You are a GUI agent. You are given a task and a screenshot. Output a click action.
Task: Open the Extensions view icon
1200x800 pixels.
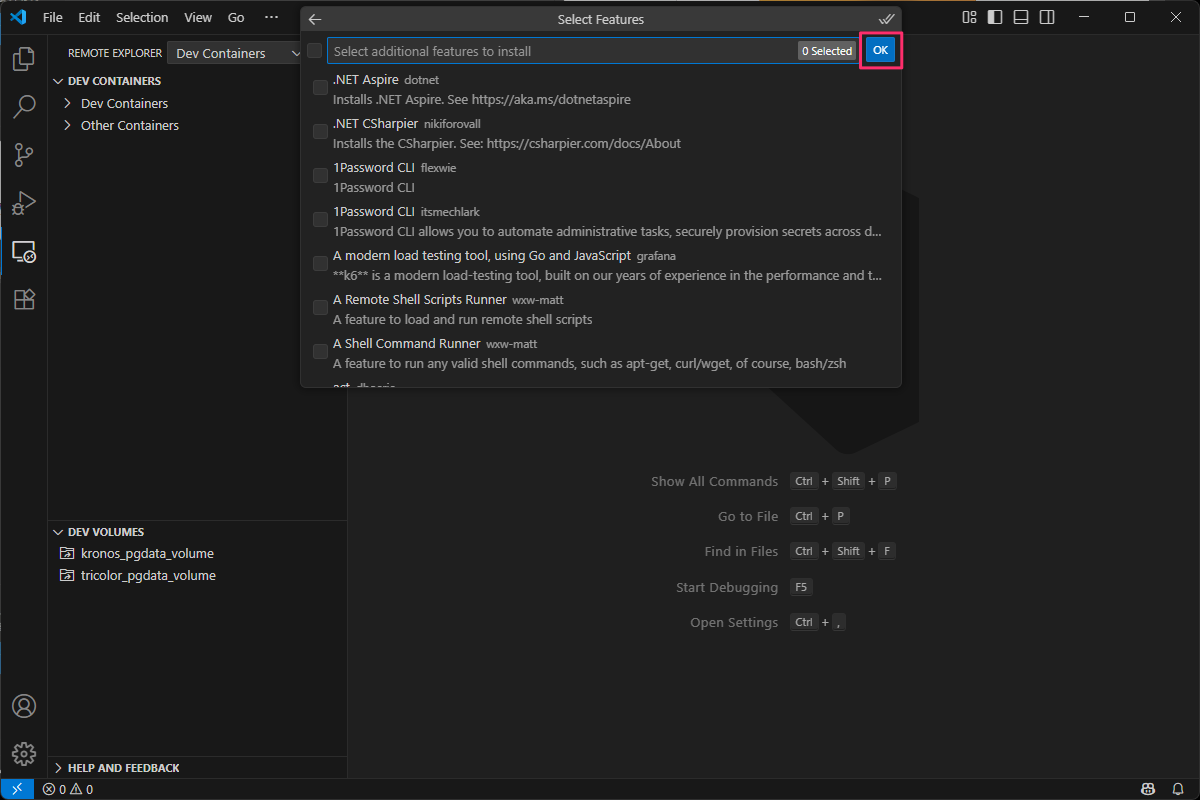pyautogui.click(x=24, y=299)
